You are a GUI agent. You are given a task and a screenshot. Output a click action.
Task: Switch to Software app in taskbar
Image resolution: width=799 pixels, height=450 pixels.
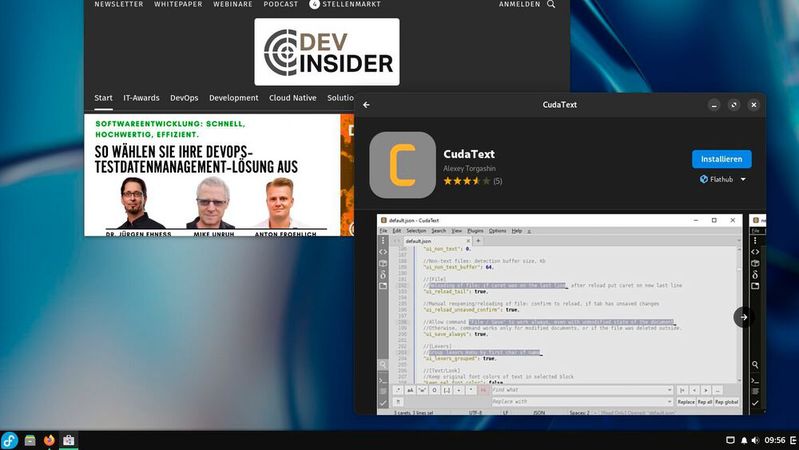click(68, 440)
